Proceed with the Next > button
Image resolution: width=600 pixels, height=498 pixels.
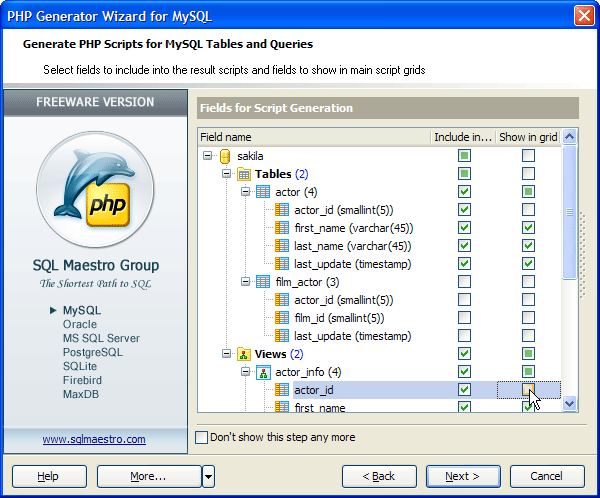coord(463,477)
